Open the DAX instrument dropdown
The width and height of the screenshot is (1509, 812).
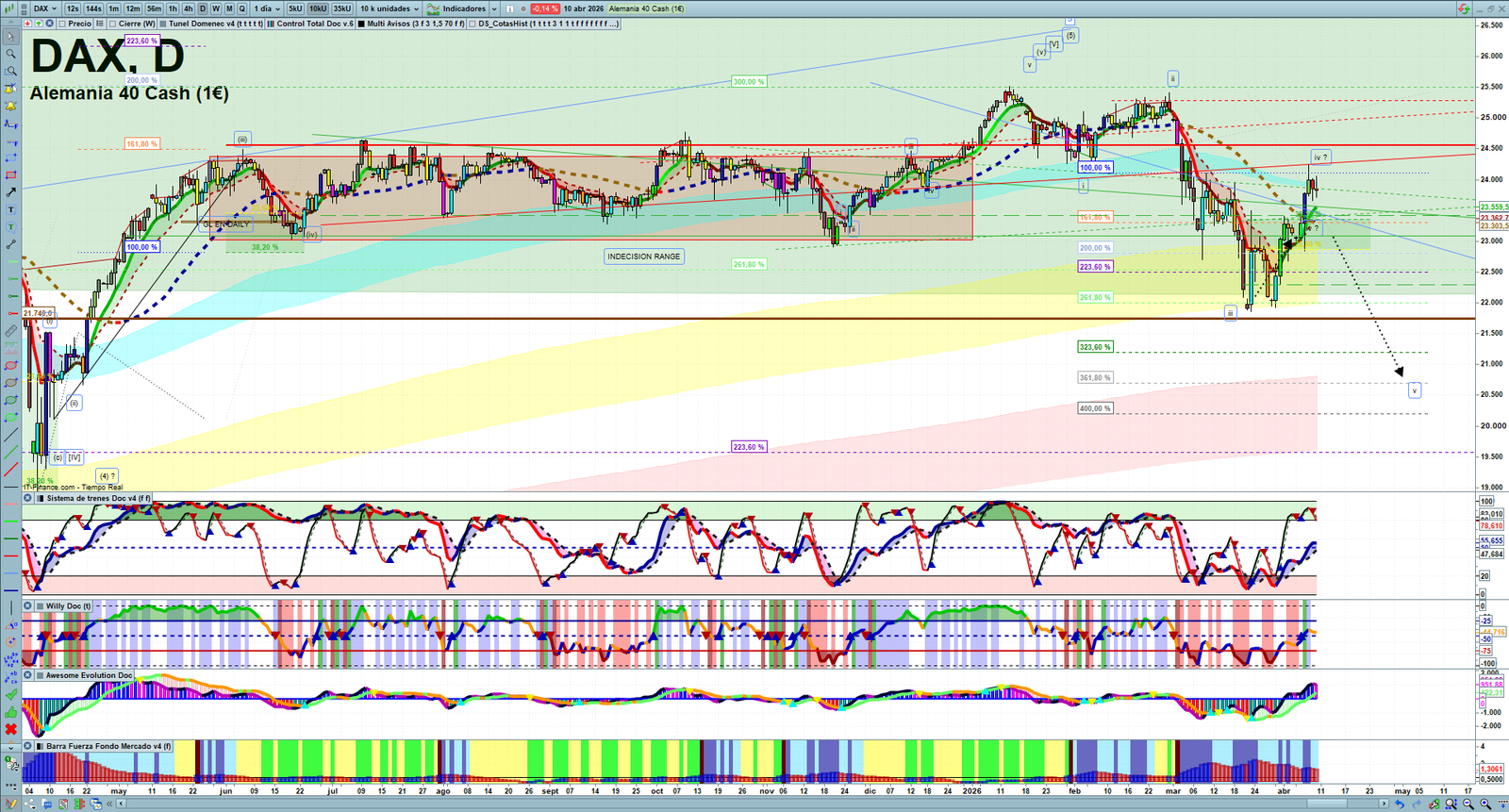point(45,8)
